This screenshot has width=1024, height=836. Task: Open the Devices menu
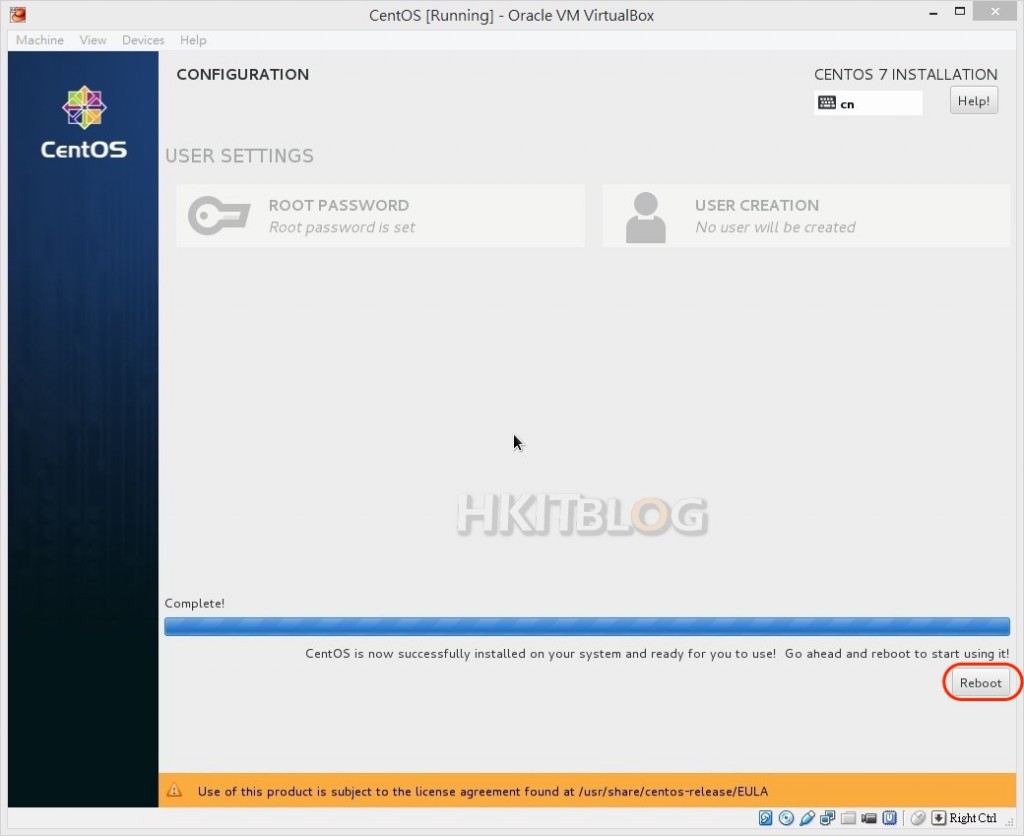coord(143,40)
